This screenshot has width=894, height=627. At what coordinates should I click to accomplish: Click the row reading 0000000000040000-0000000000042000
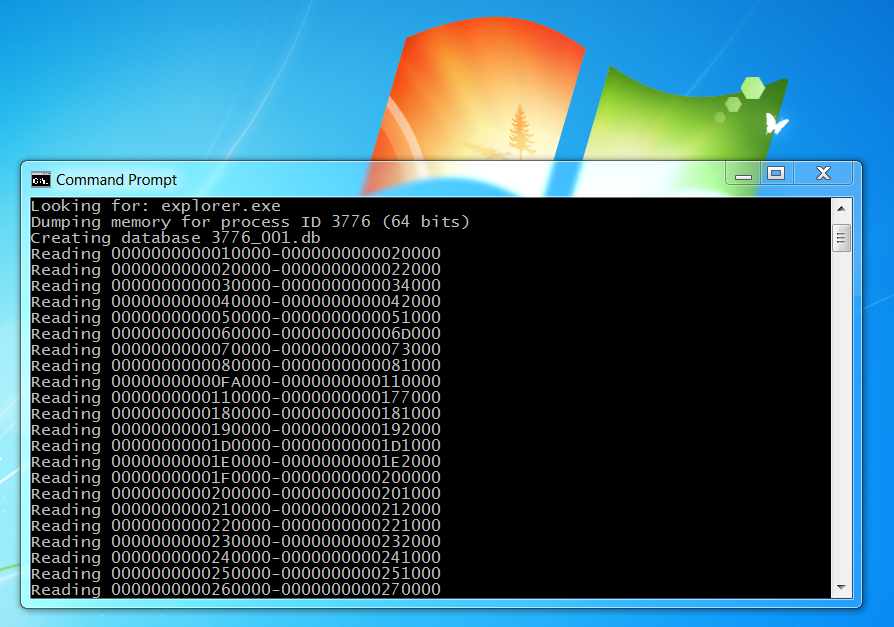coord(235,302)
